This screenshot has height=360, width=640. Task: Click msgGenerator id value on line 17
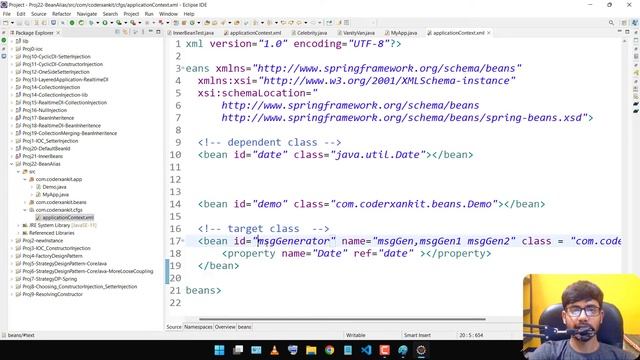(294, 241)
